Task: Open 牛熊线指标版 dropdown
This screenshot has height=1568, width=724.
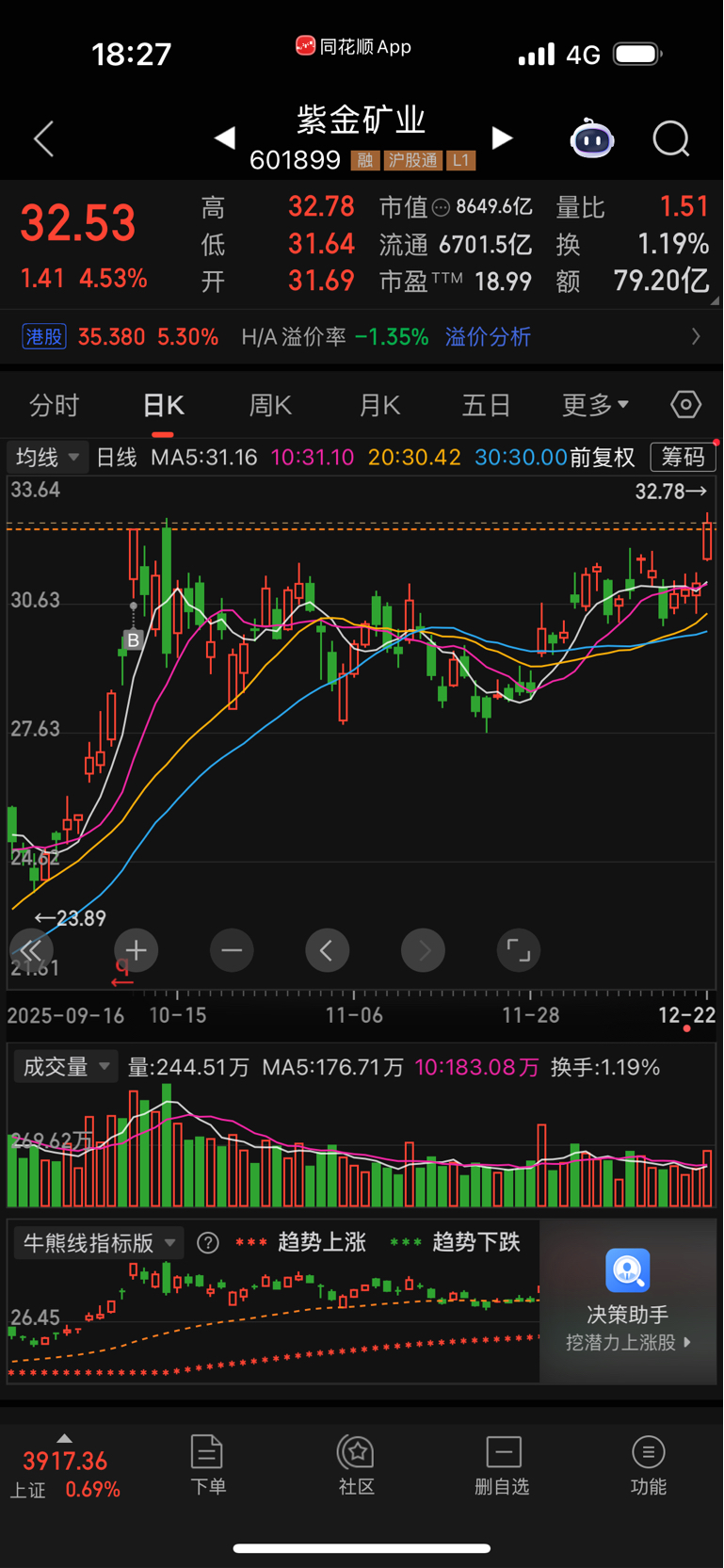Action: [x=99, y=1243]
